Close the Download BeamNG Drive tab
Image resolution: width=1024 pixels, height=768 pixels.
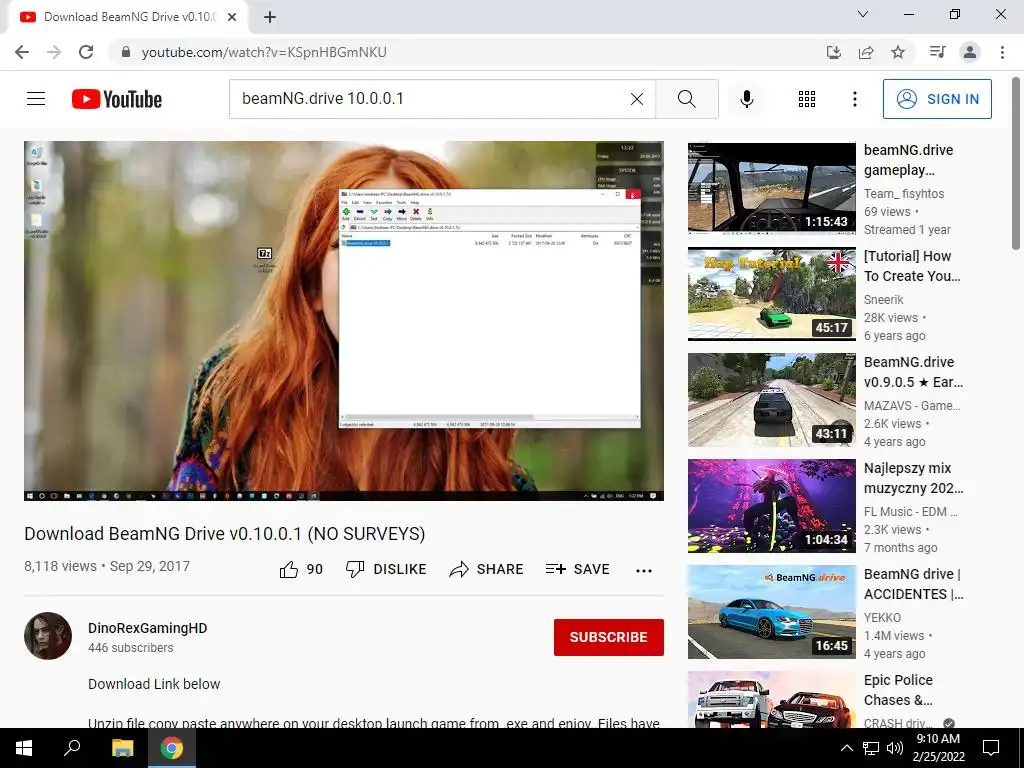point(232,17)
